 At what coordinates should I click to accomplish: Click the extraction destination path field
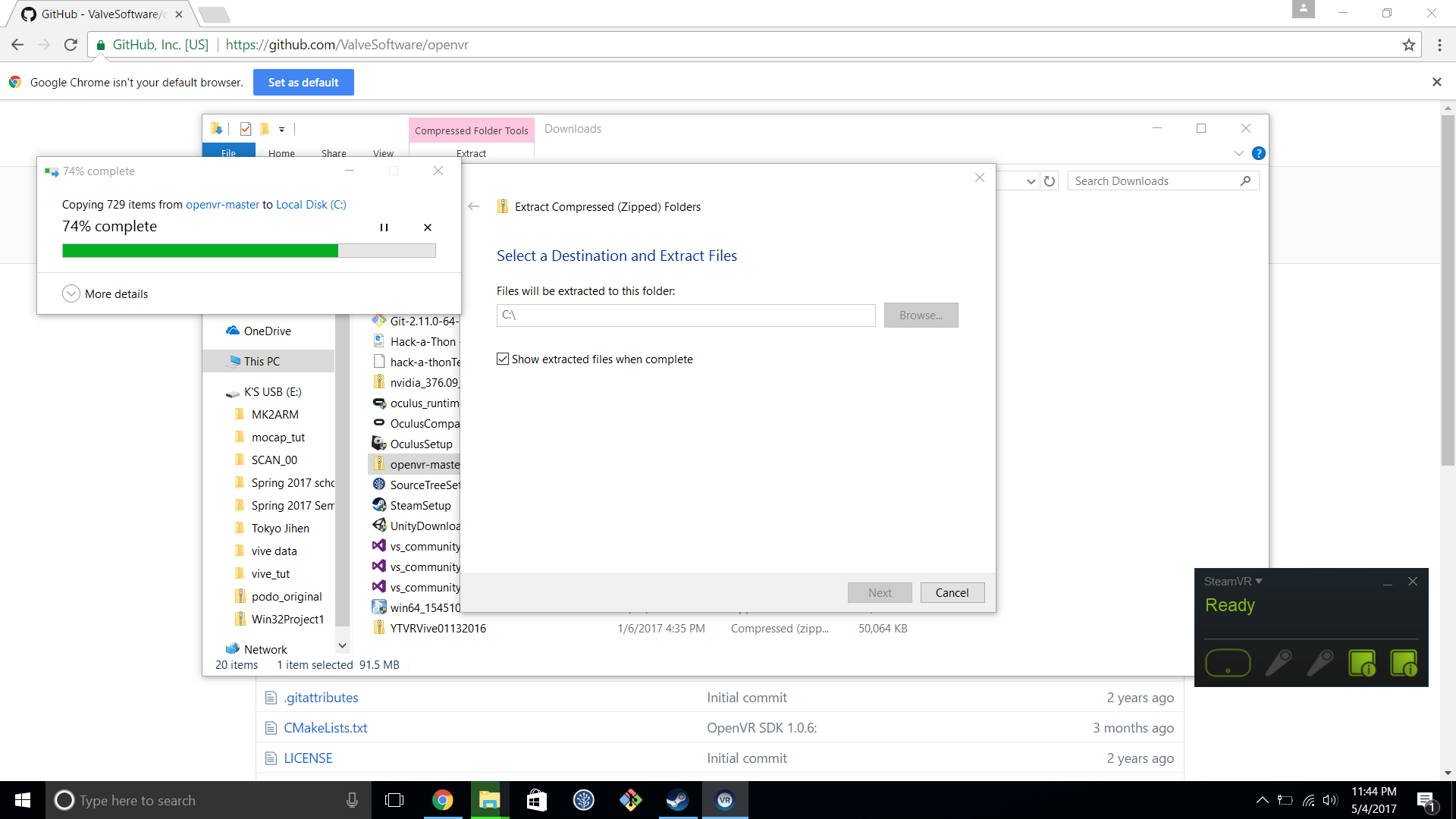(x=686, y=315)
